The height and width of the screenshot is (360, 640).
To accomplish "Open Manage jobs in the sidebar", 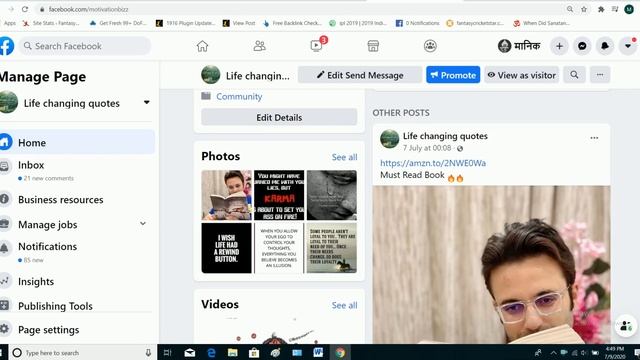I will coord(47,224).
